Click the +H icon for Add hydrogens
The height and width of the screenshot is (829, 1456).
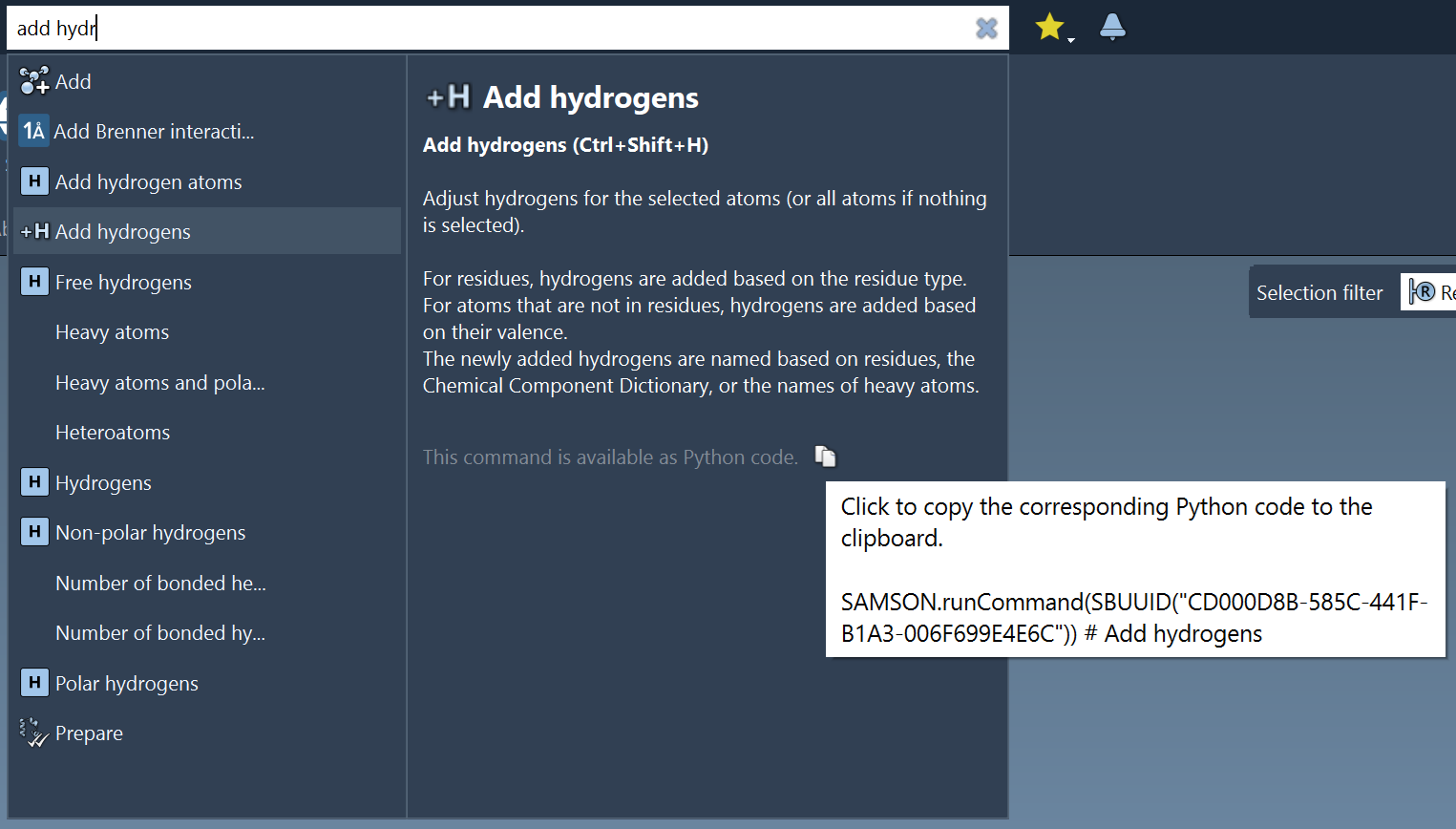(34, 230)
